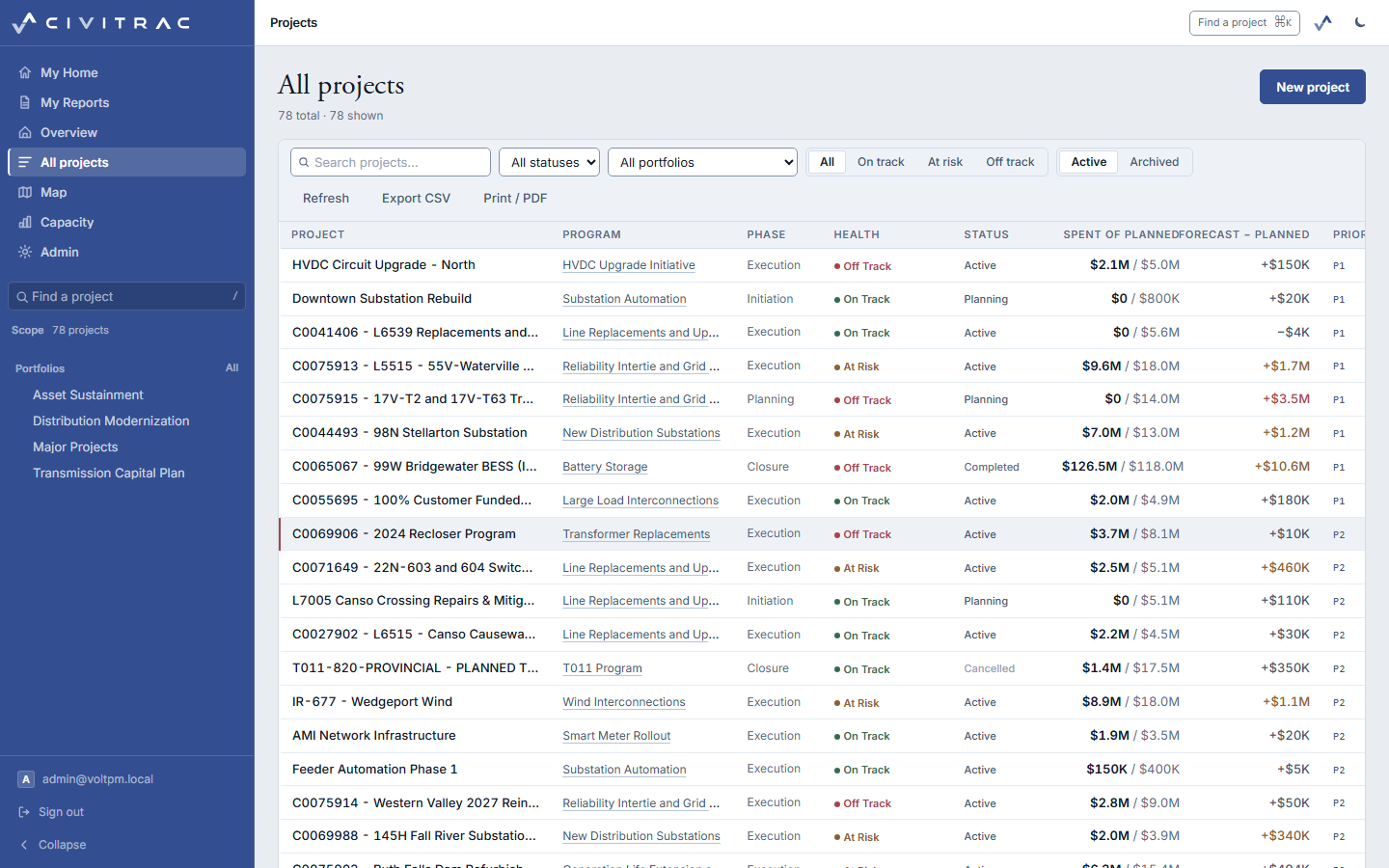
Task: Open the Map page
Action: tap(126, 192)
